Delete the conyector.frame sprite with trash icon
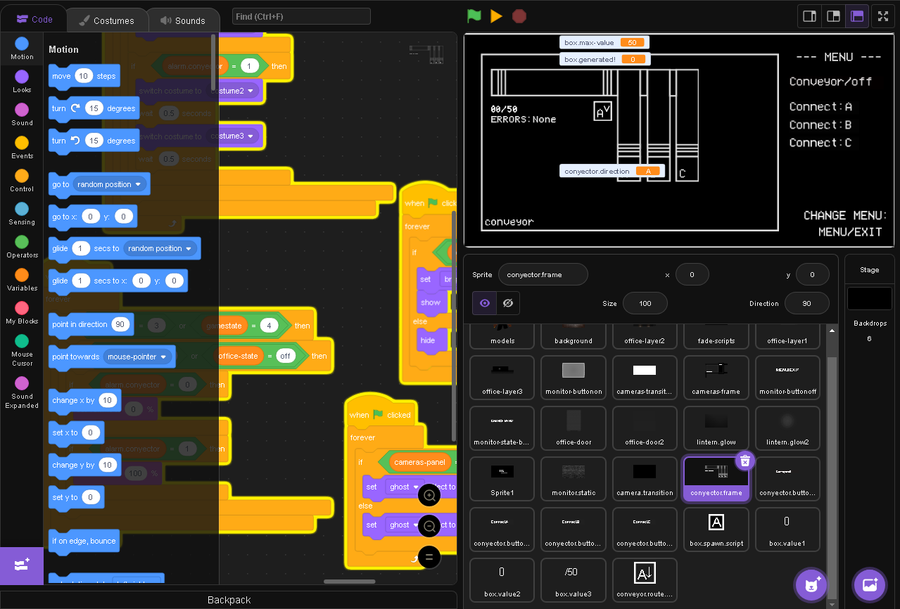Viewport: 900px width, 609px height. tap(744, 460)
